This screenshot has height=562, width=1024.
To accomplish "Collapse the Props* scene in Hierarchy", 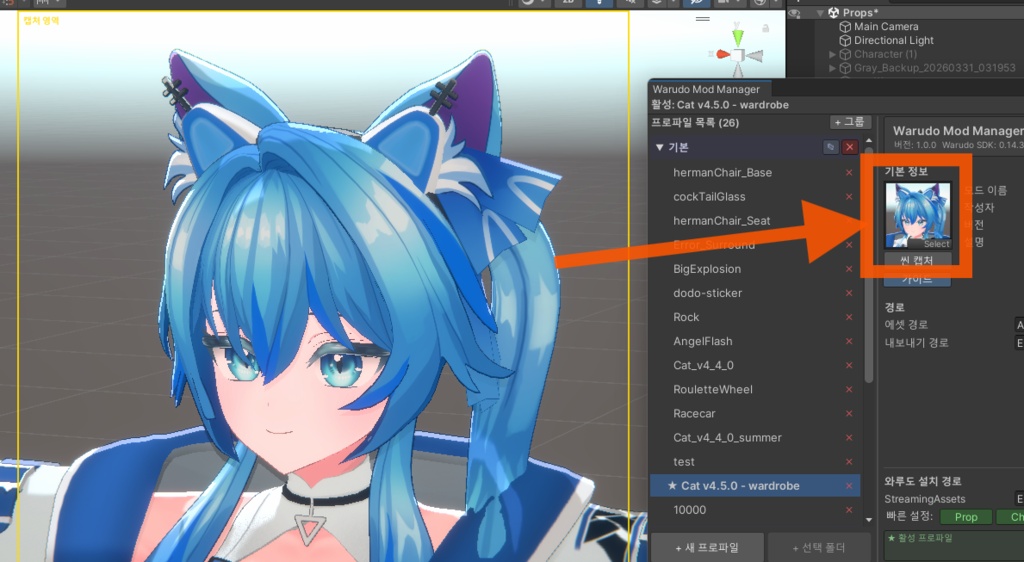I will 820,12.
